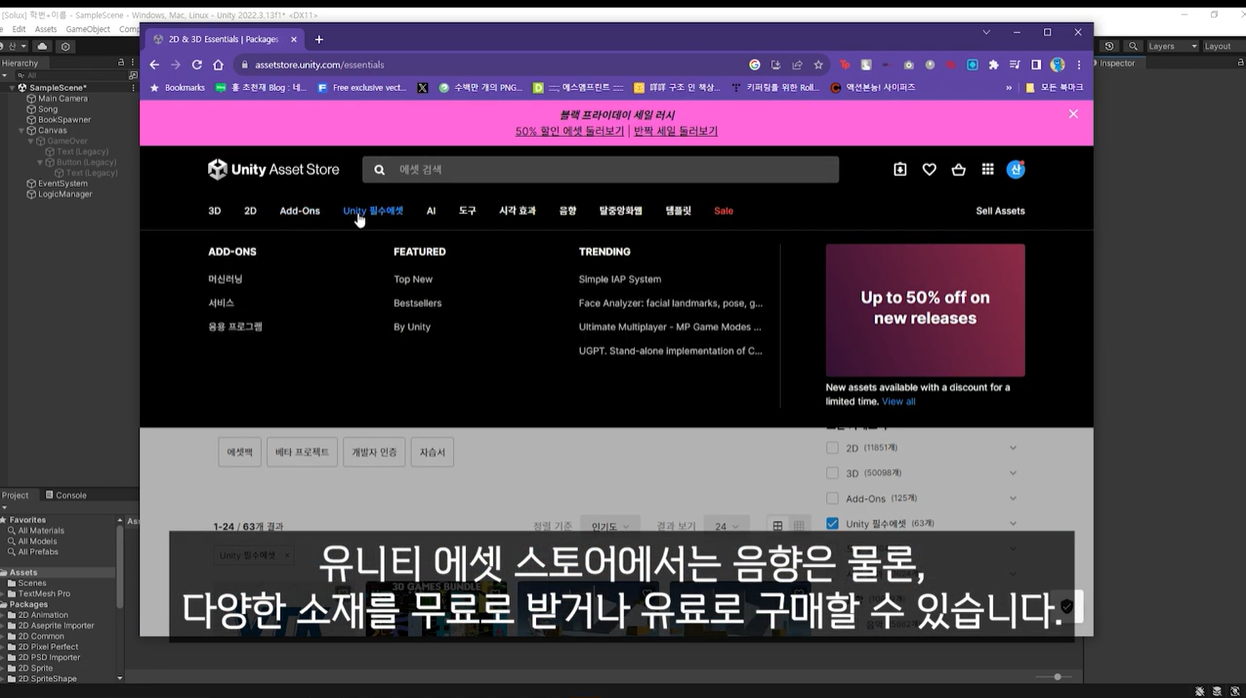The width and height of the screenshot is (1246, 698).
Task: Expand the 3D category chevron
Action: [1012, 473]
